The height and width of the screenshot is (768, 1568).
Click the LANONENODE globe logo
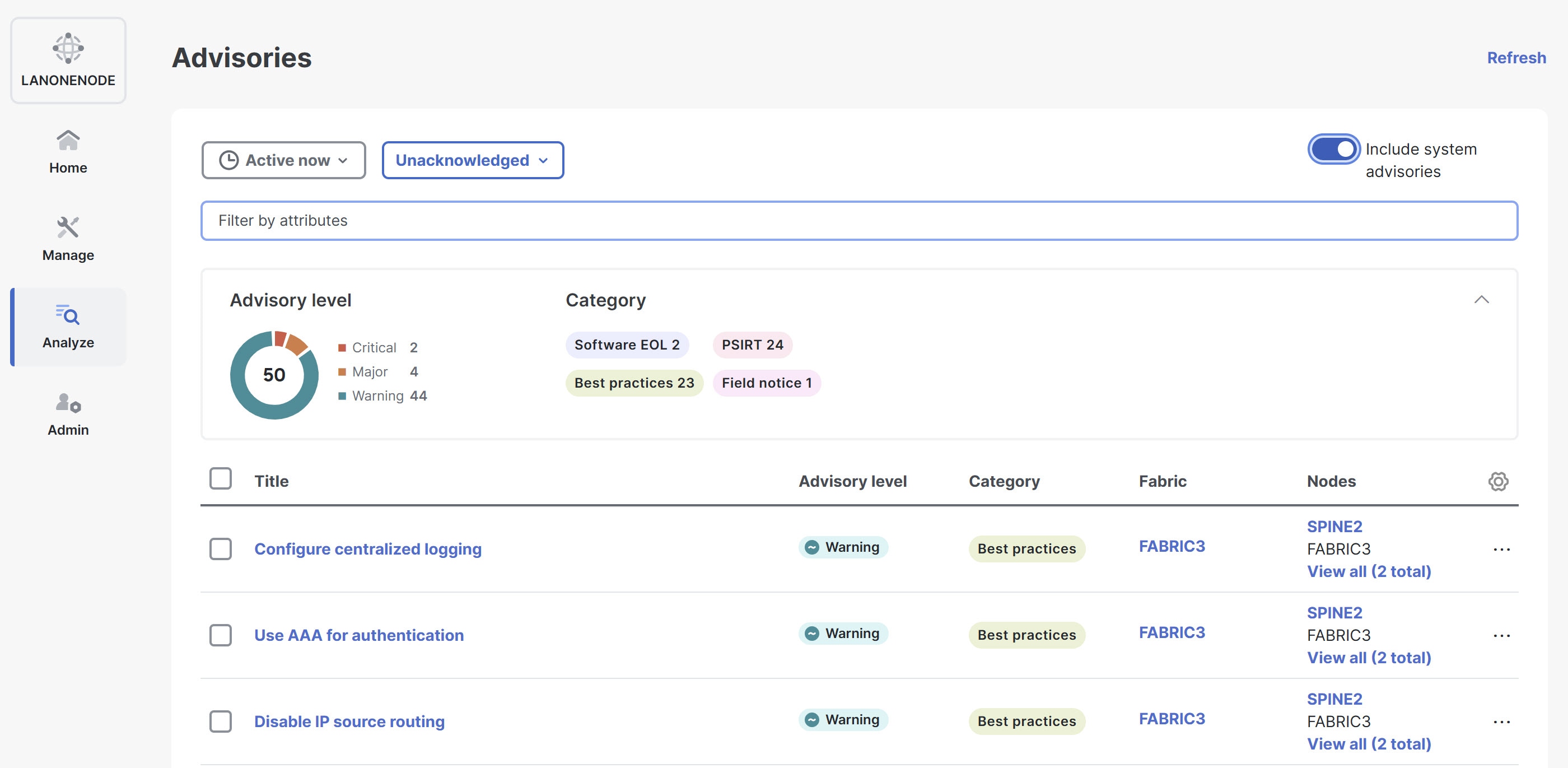[68, 48]
